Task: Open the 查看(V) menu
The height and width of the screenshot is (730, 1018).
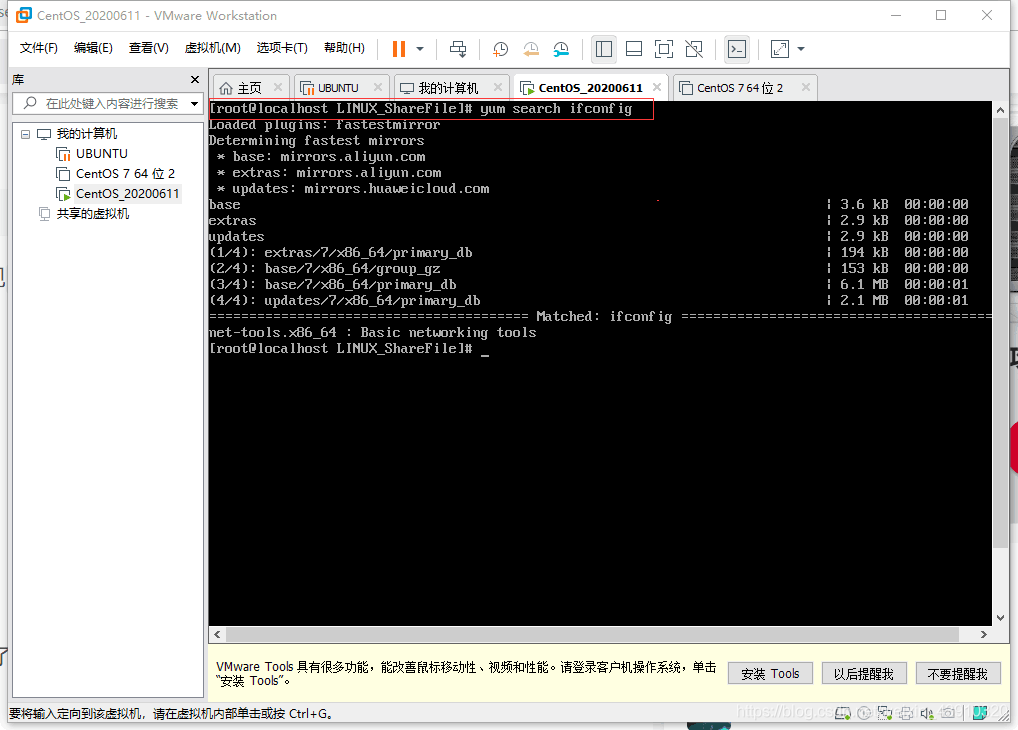Action: tap(149, 48)
